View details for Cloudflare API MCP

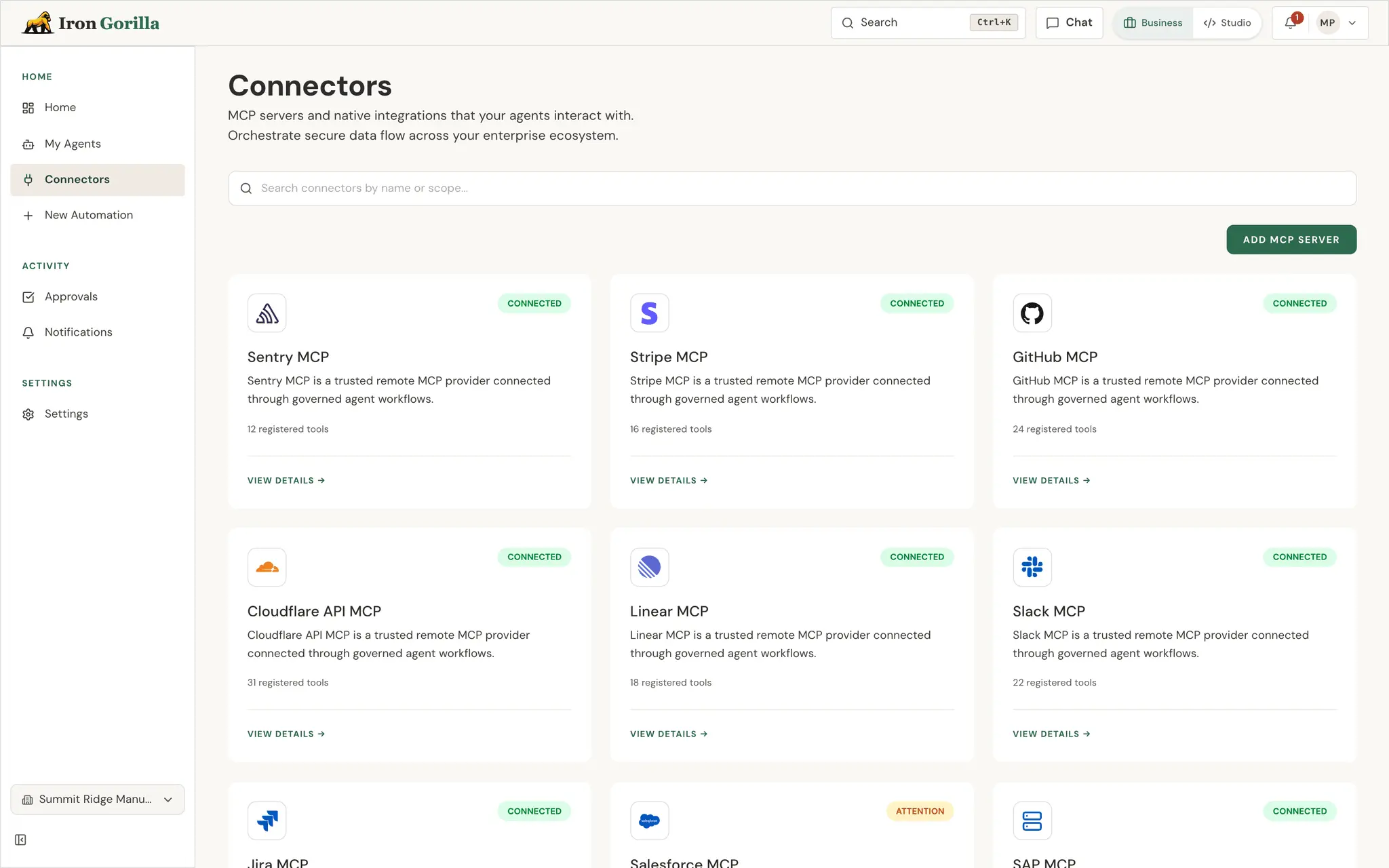[286, 734]
